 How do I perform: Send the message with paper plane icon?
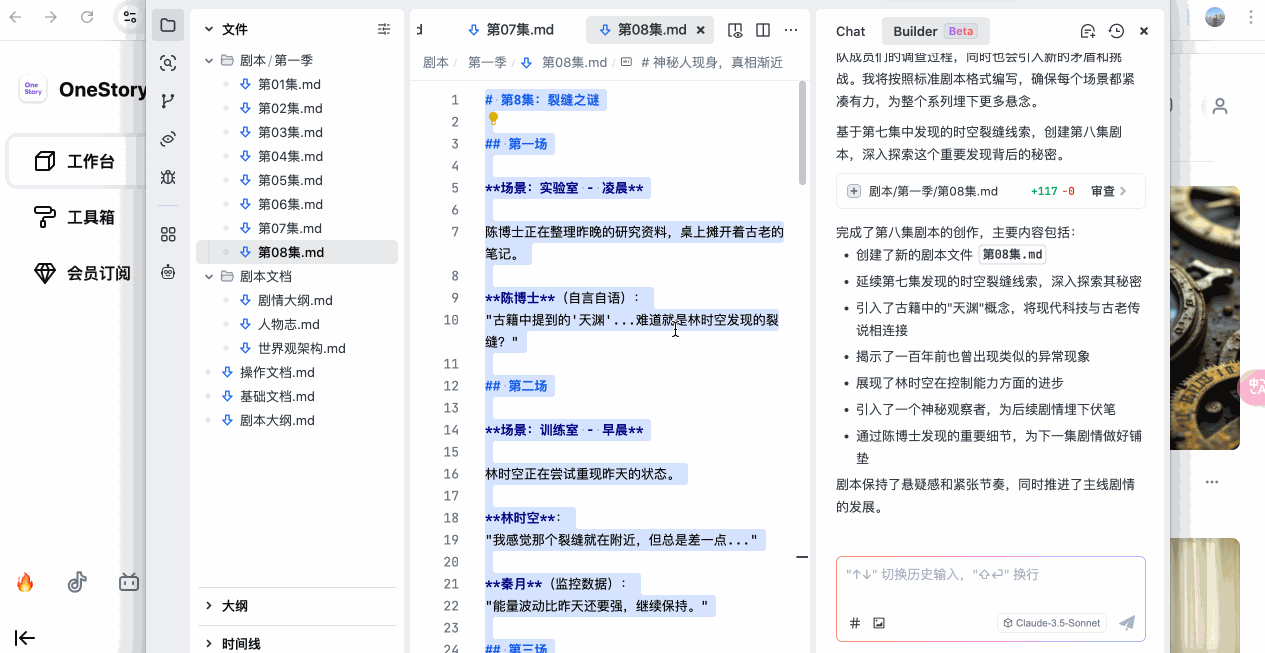tap(1127, 623)
